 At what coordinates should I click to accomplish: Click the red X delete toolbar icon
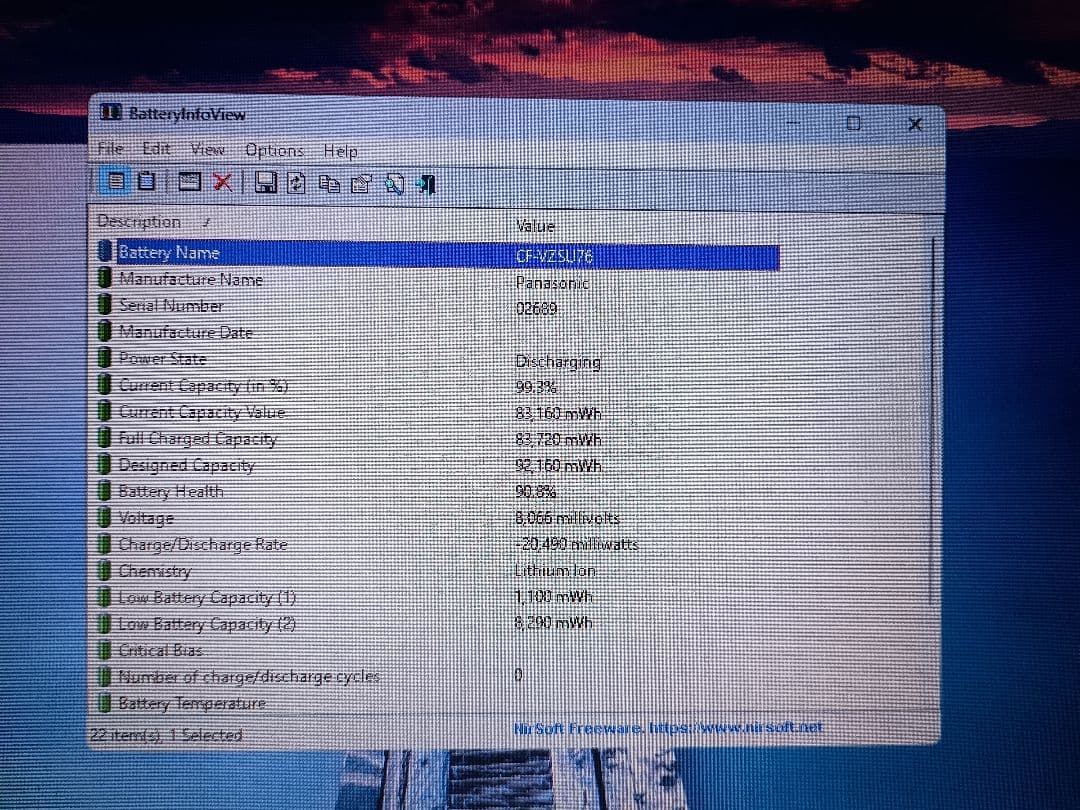coord(223,183)
